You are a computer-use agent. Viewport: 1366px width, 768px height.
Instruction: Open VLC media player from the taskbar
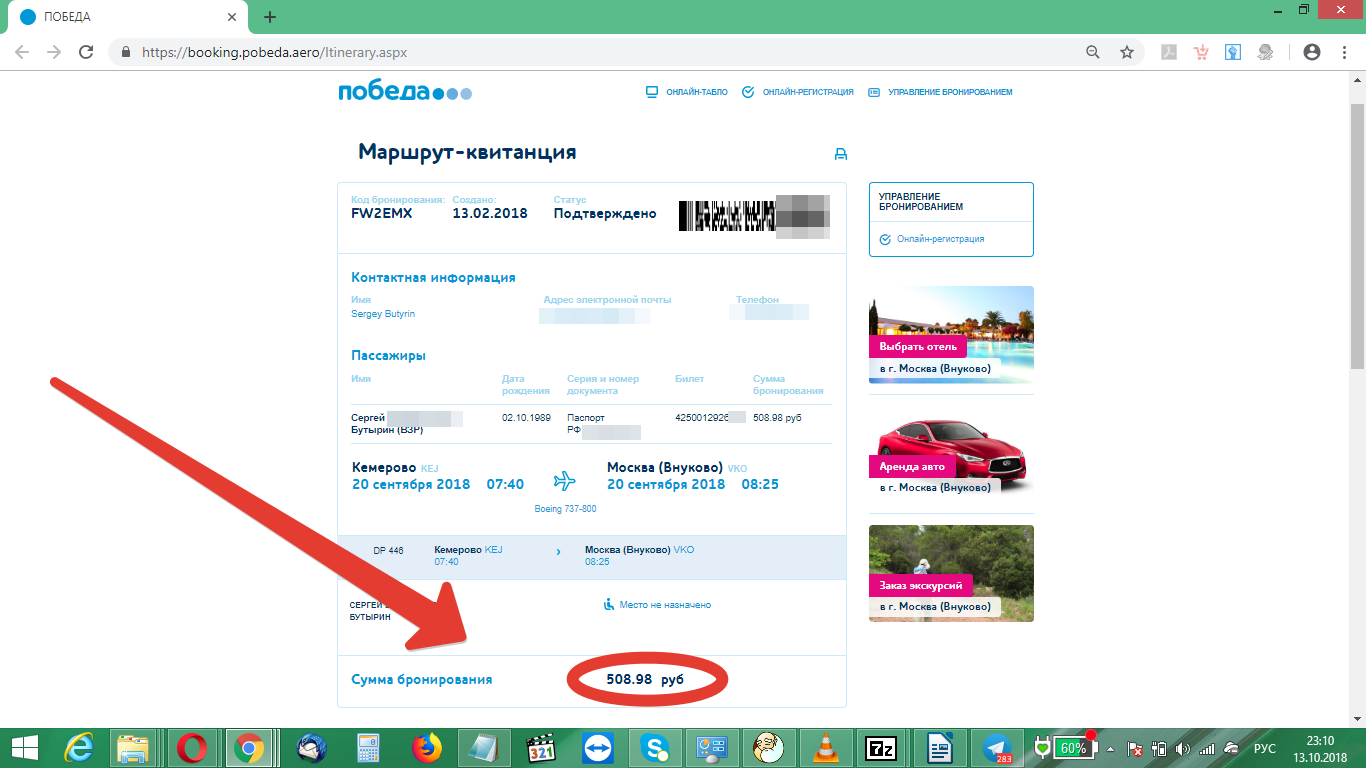826,748
